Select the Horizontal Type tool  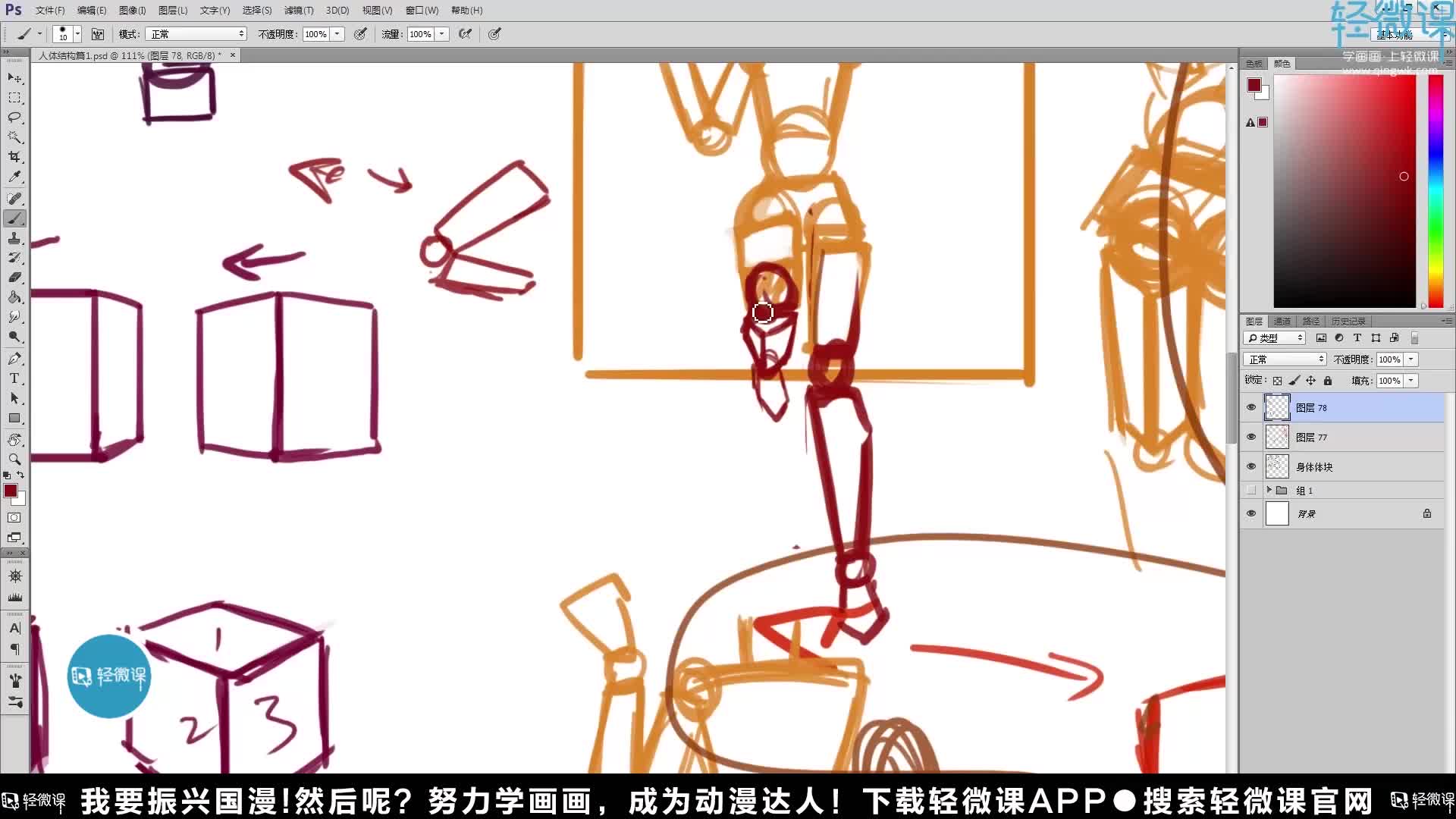pos(15,378)
